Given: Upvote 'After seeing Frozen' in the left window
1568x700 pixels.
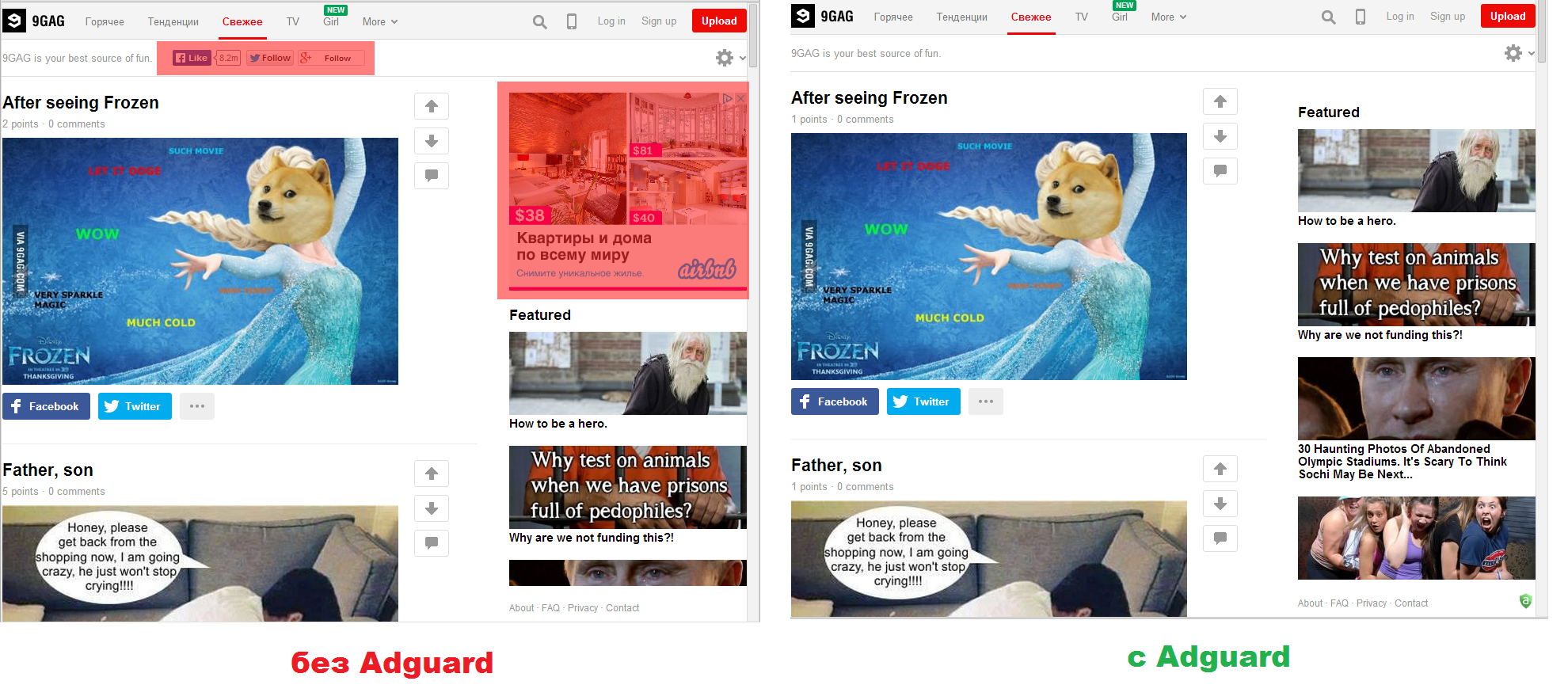Looking at the screenshot, I should [432, 106].
